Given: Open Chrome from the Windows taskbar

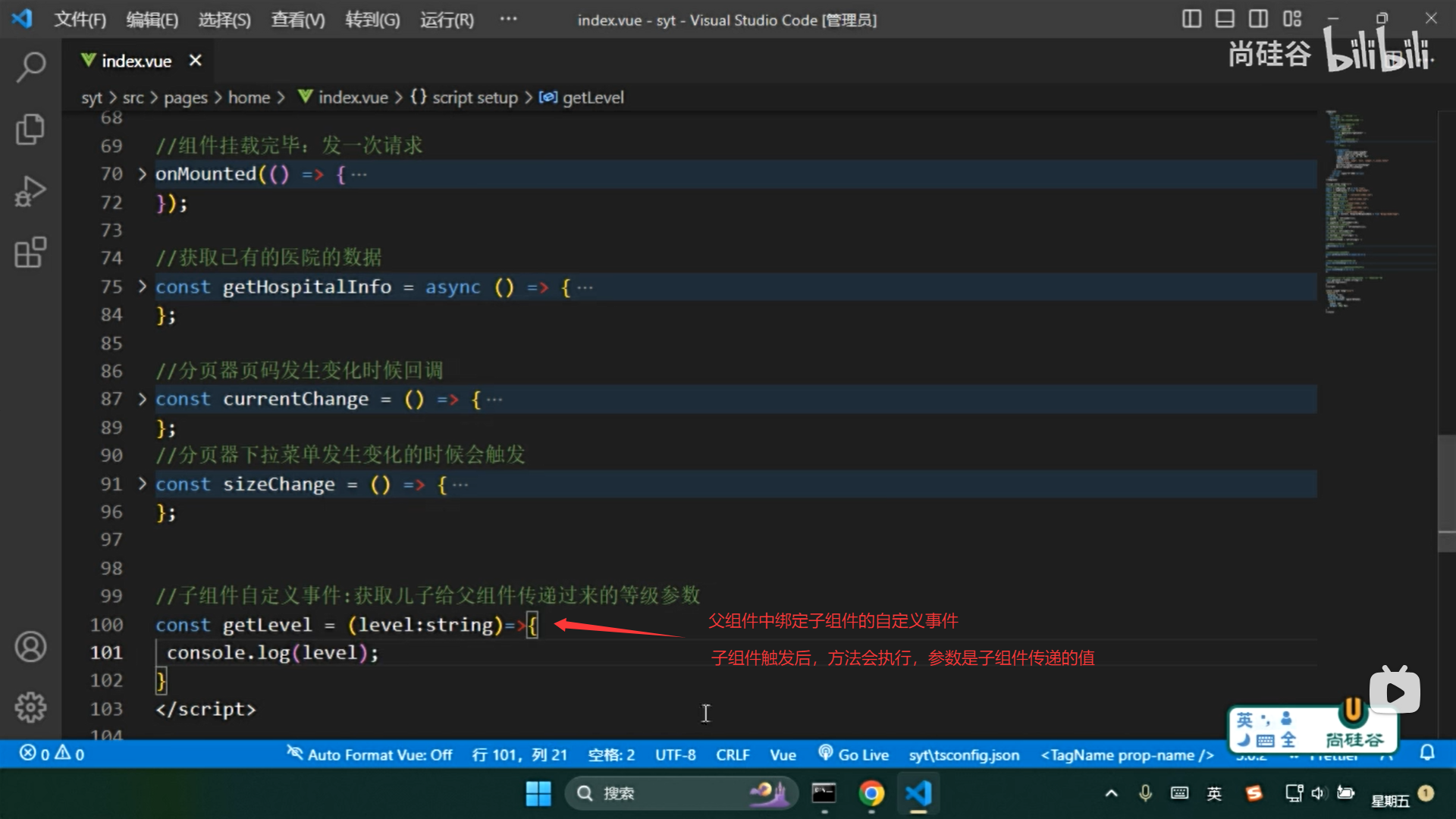Looking at the screenshot, I should tap(871, 793).
